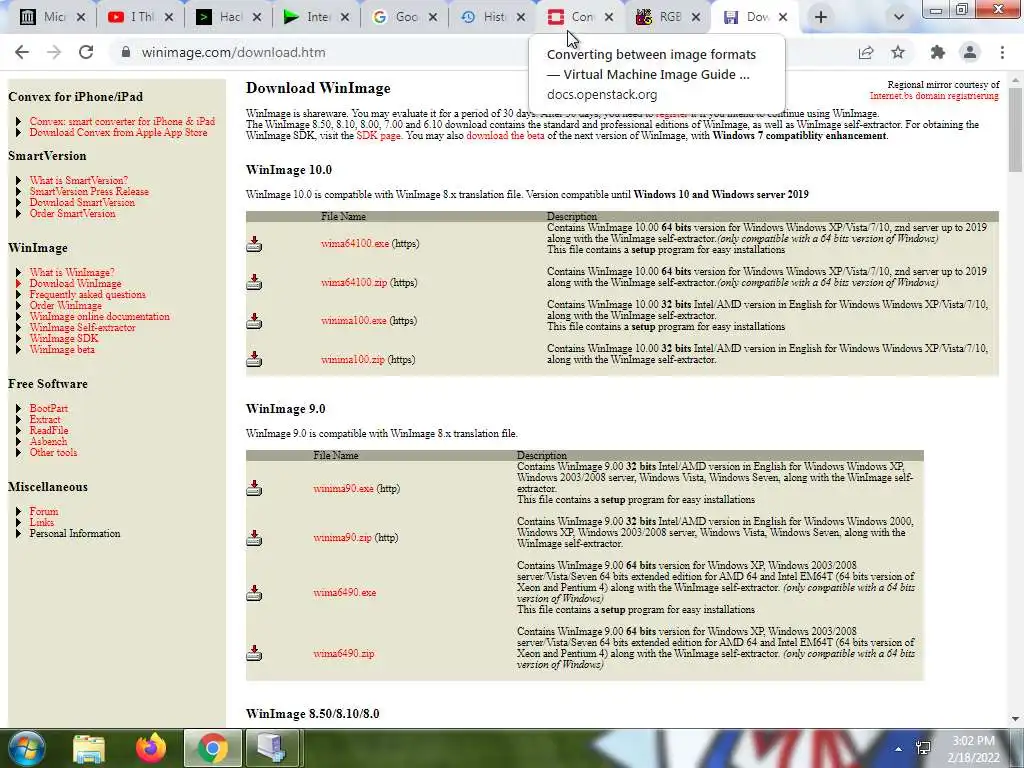Click the download icon beside wima6490.exe
Image resolution: width=1024 pixels, height=768 pixels.
tap(254, 593)
